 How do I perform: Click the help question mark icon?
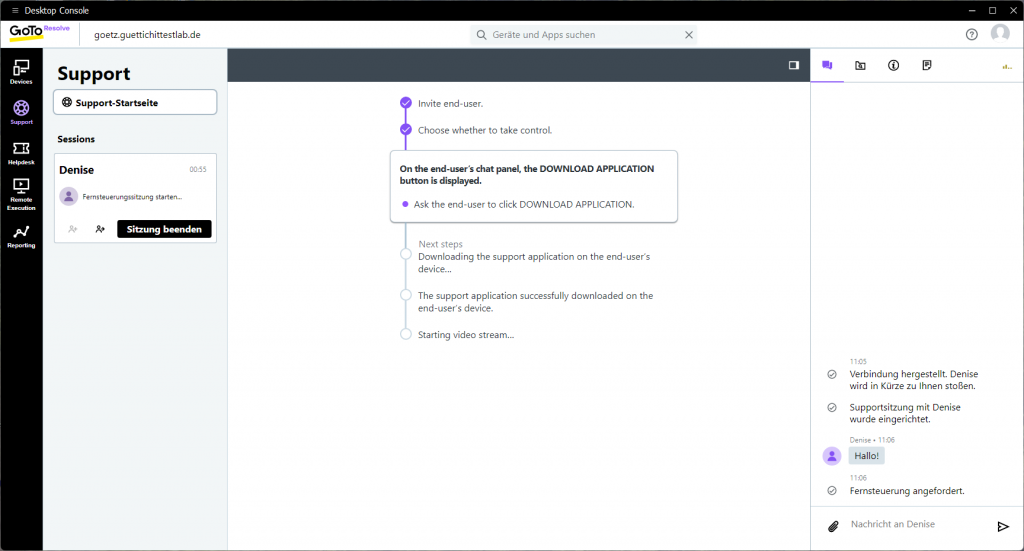tap(972, 34)
